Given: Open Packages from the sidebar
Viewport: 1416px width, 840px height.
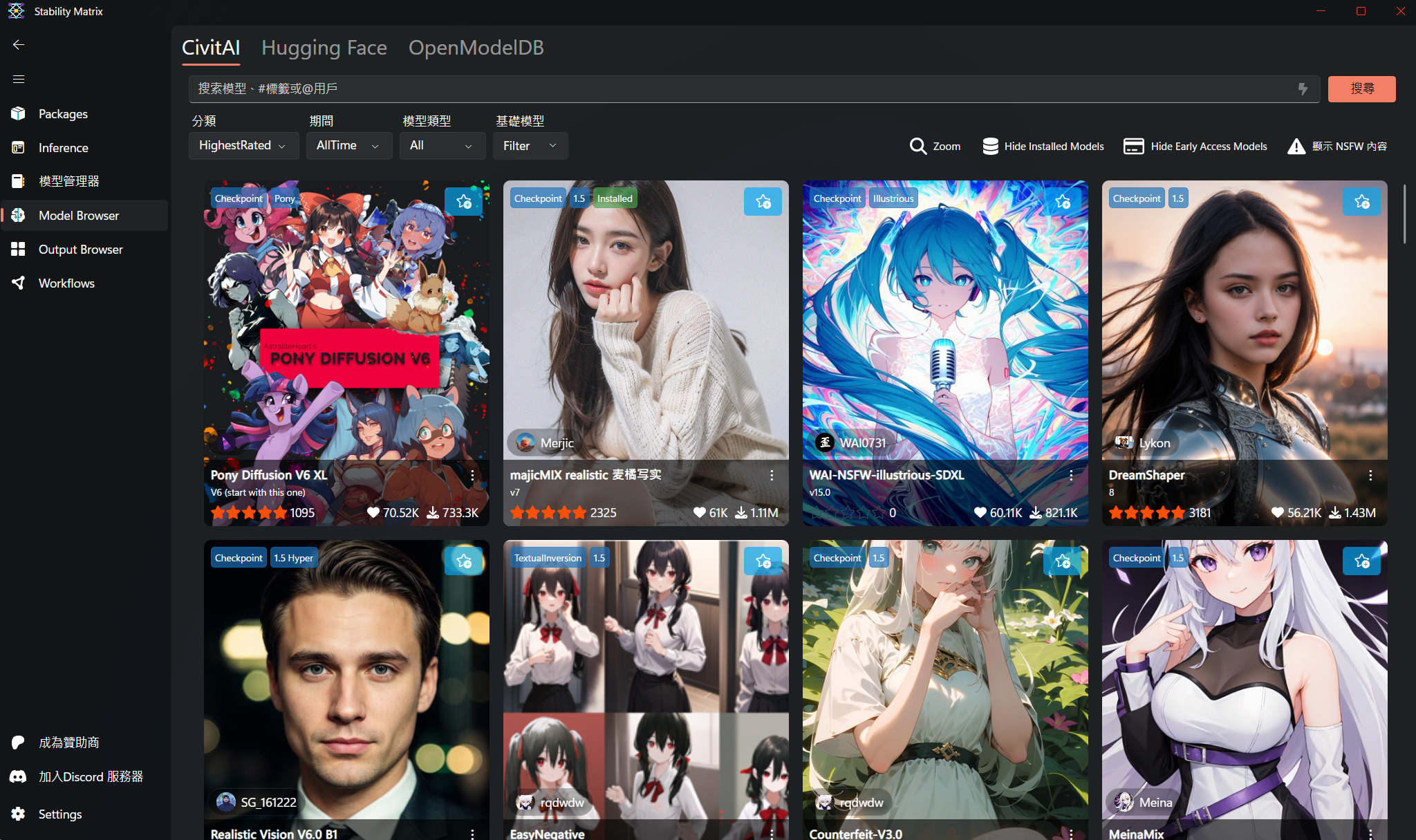Looking at the screenshot, I should pos(63,114).
